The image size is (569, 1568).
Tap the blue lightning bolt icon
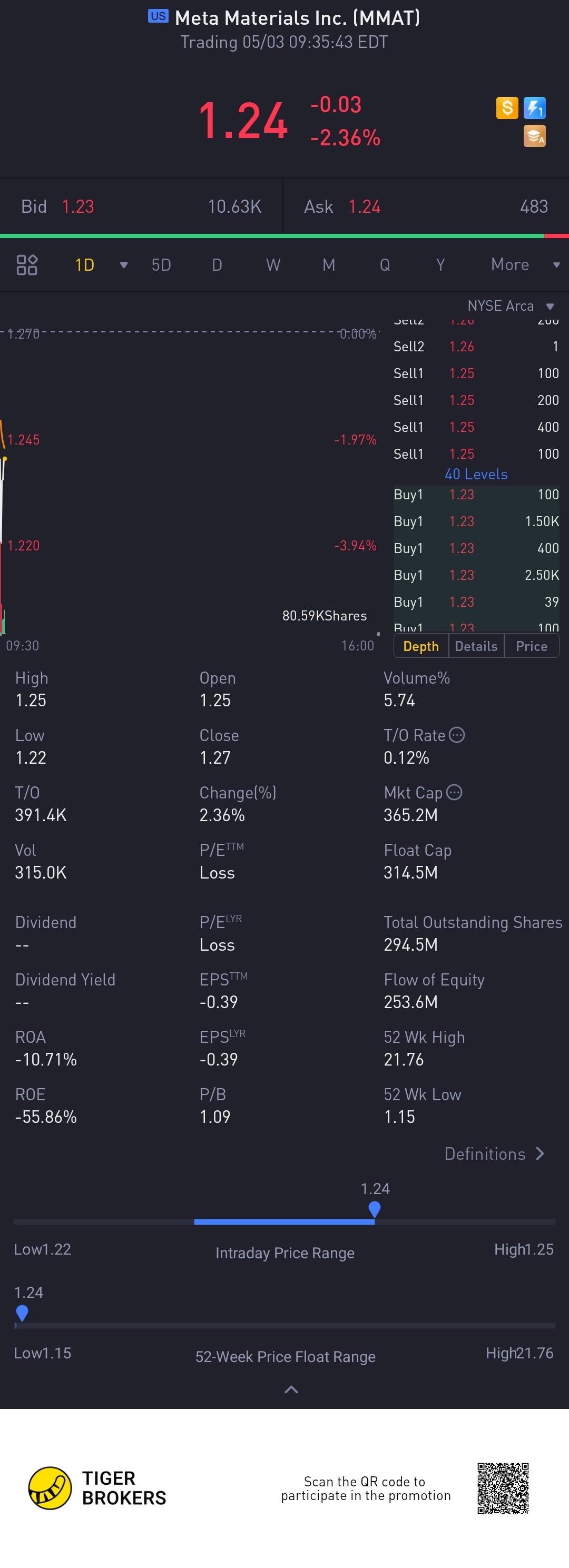[534, 108]
